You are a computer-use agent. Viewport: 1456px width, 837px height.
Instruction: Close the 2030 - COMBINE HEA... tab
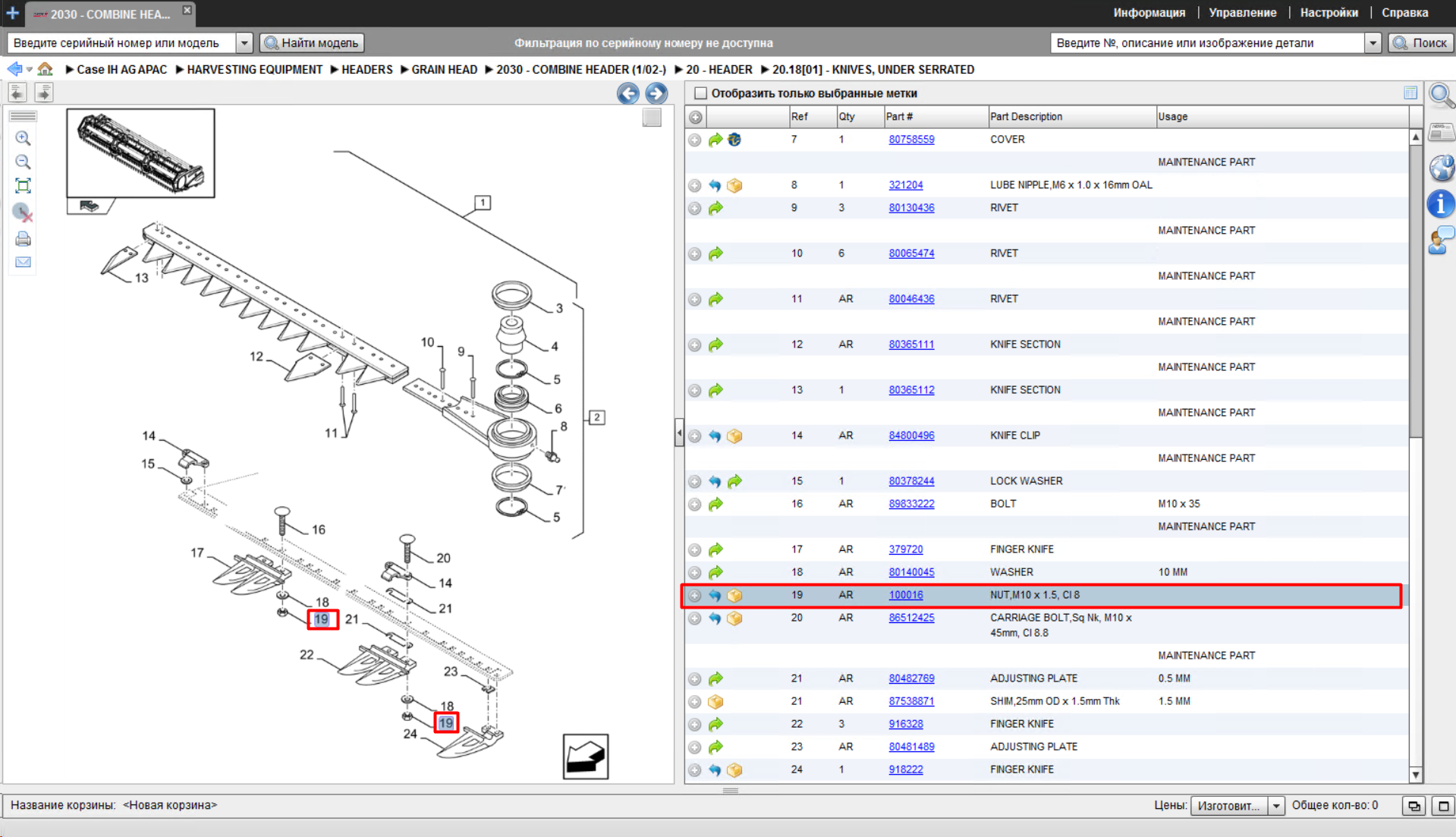click(187, 11)
